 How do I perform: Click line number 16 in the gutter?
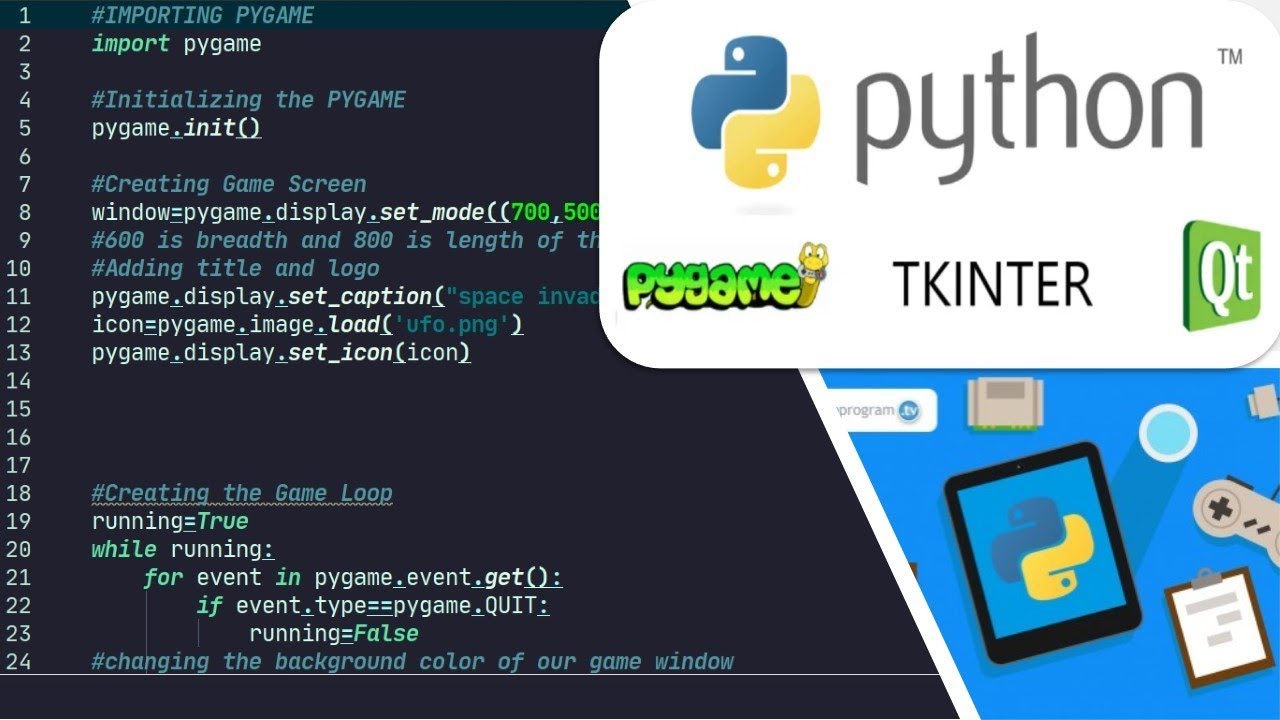19,437
